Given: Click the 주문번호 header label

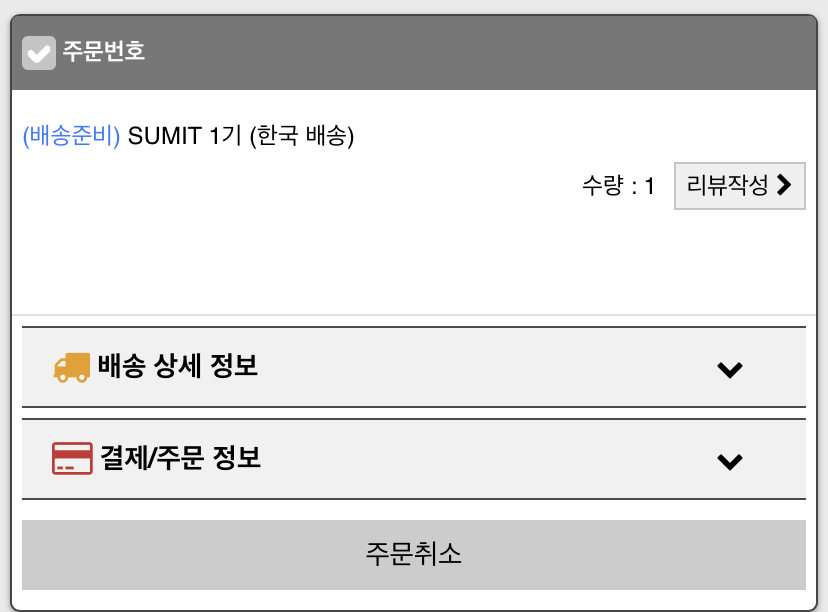Looking at the screenshot, I should pyautogui.click(x=104, y=51).
